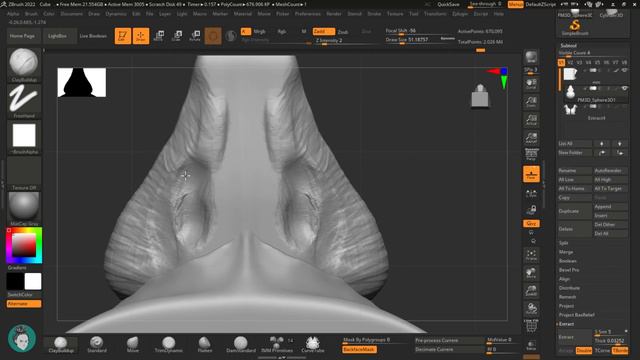This screenshot has height=360, width=640.
Task: Toggle the BackfaceMask button
Action: 359,350
